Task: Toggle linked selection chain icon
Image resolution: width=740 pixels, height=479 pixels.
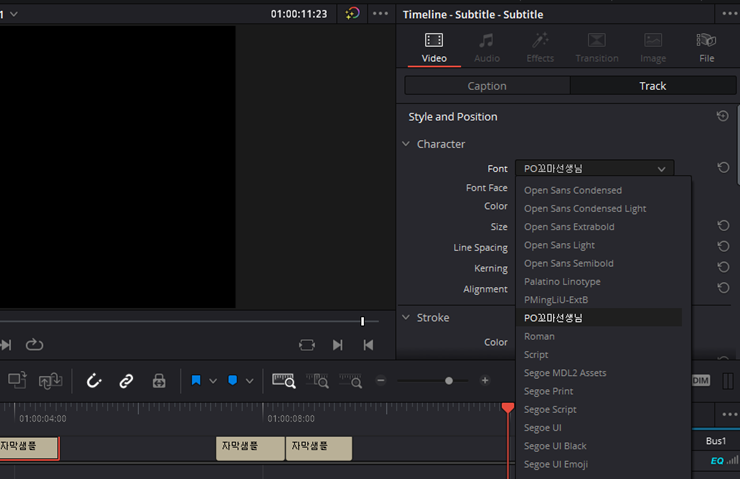Action: point(126,380)
